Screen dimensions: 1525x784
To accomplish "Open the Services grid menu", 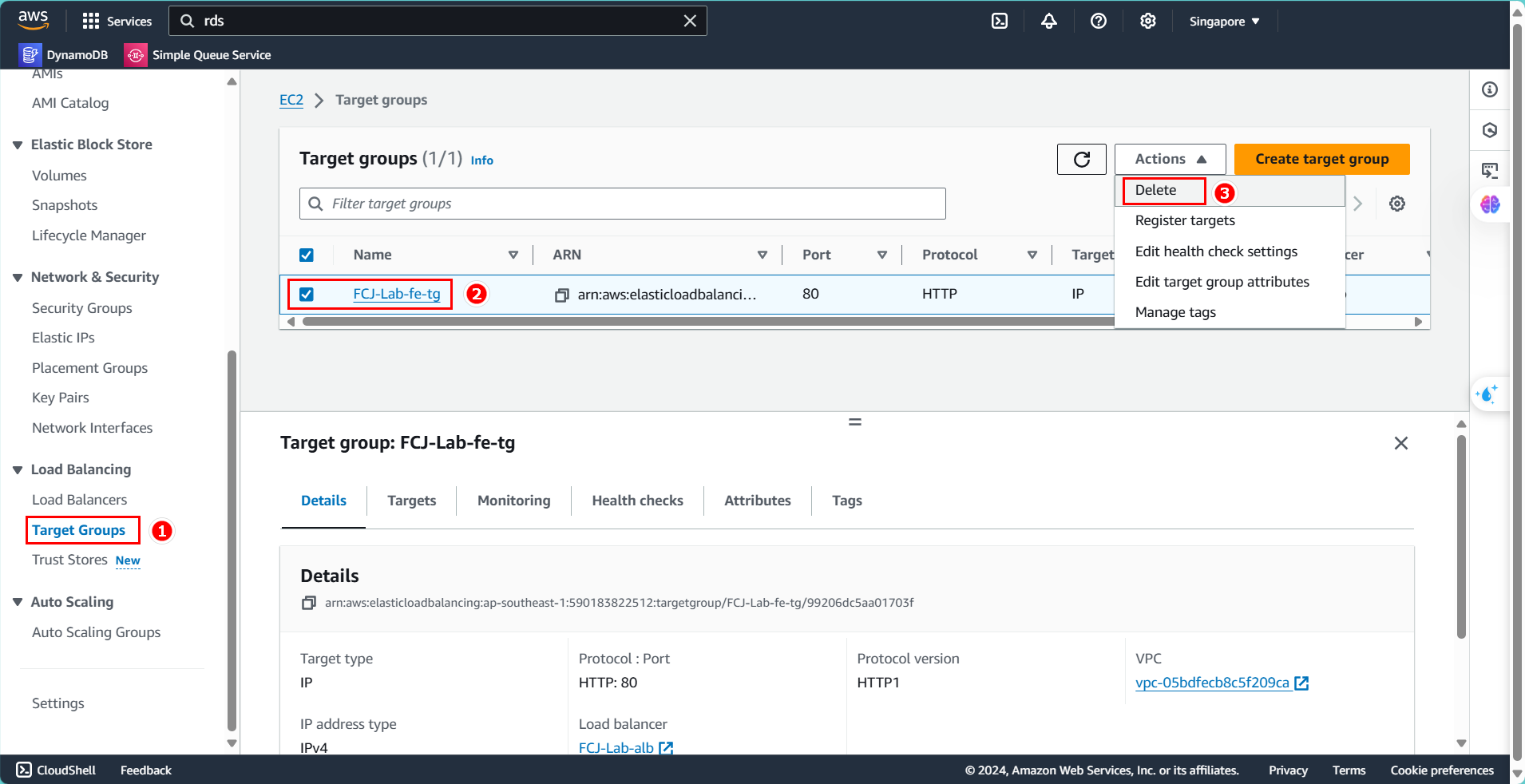I will point(117,21).
